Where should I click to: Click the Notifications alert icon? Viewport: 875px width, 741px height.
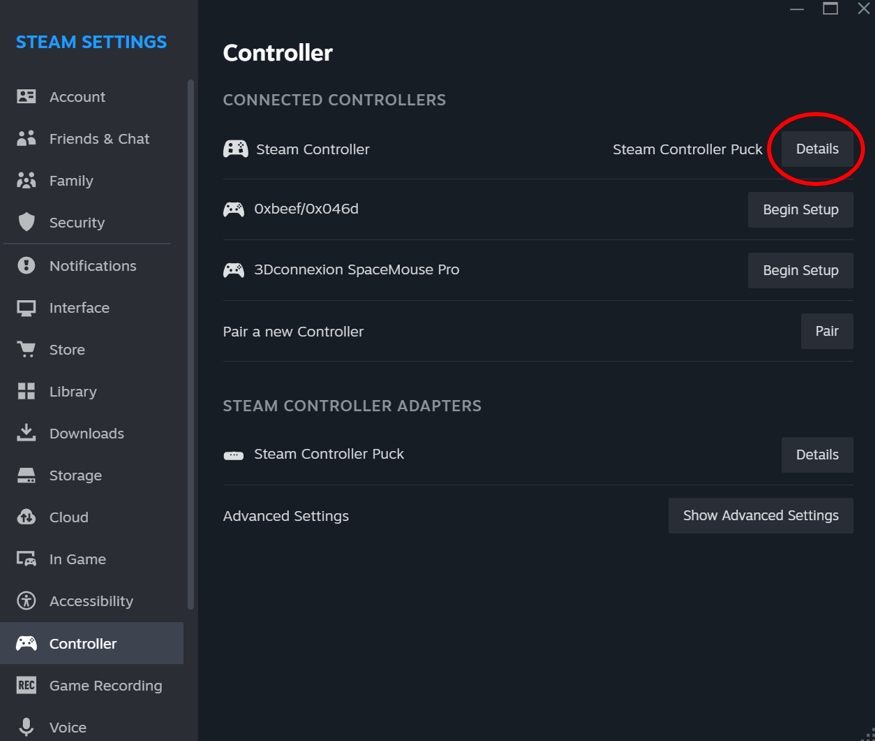pos(26,265)
